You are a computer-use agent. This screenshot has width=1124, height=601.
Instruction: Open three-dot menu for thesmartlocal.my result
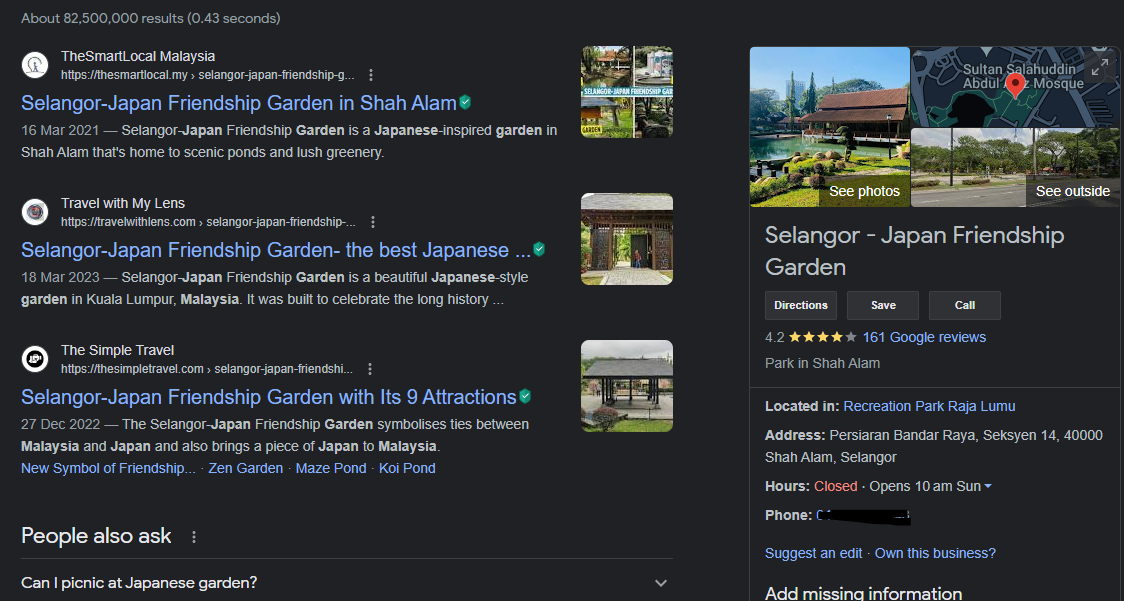(x=371, y=75)
